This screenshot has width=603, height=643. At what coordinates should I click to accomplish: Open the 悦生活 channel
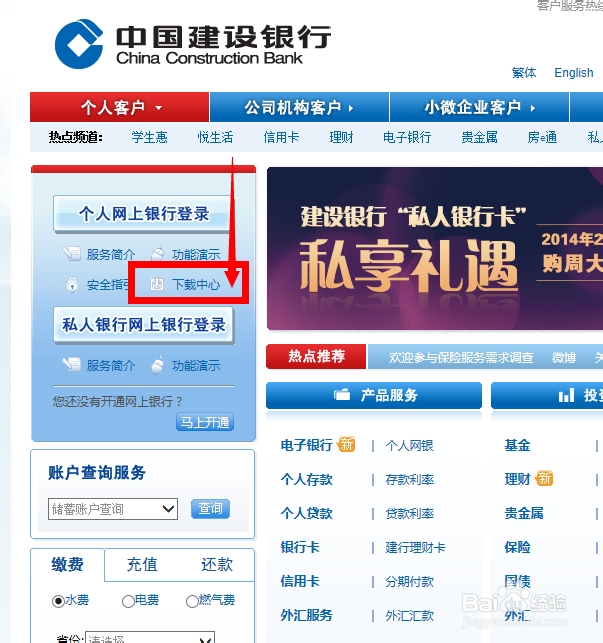(x=215, y=137)
